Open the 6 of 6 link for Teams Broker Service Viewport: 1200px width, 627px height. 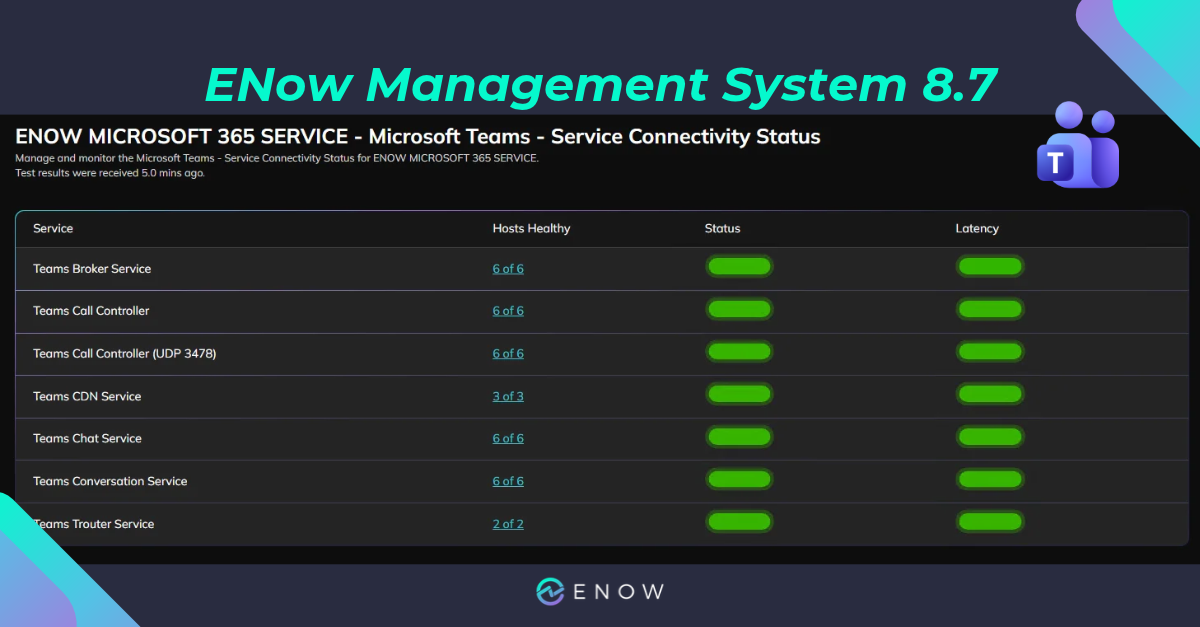click(508, 269)
